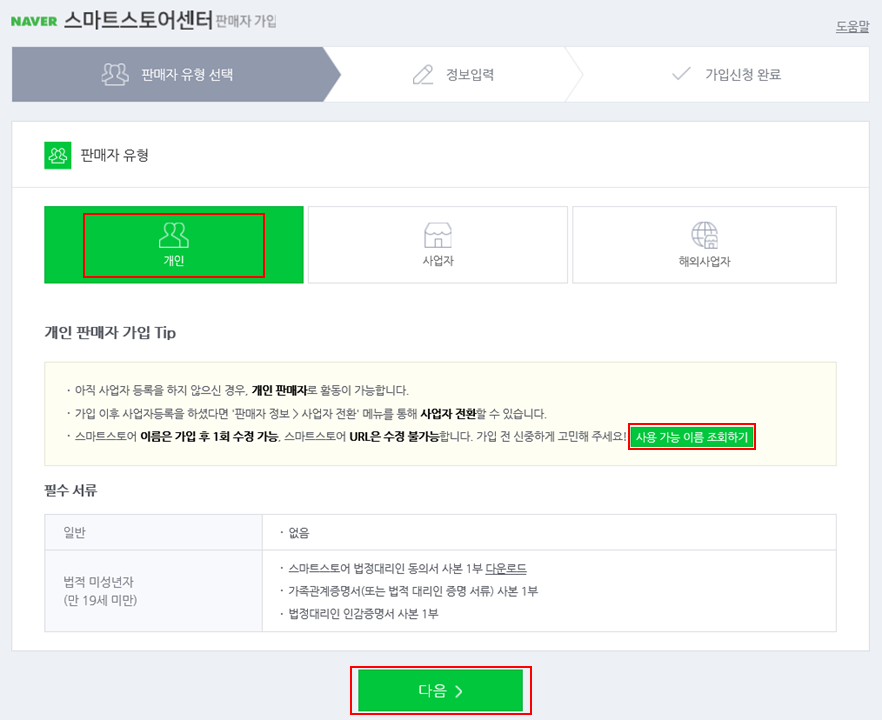The image size is (882, 720).
Task: Choose the 사업자 seller type card
Action: [x=438, y=245]
